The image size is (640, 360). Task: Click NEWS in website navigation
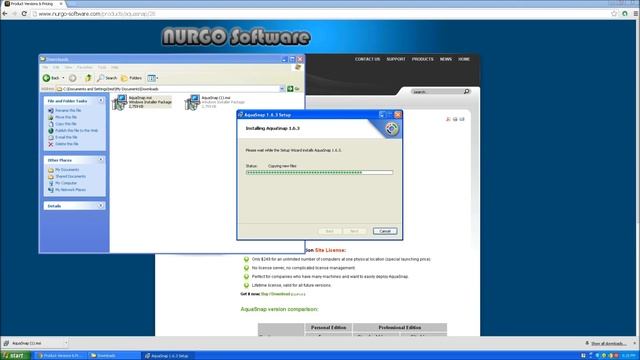(446, 59)
